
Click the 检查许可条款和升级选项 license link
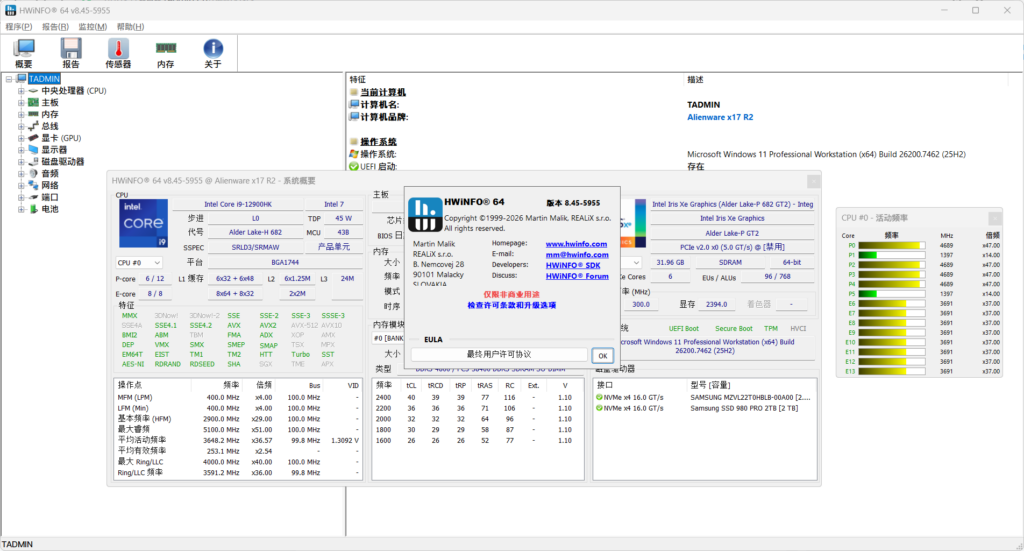point(511,305)
